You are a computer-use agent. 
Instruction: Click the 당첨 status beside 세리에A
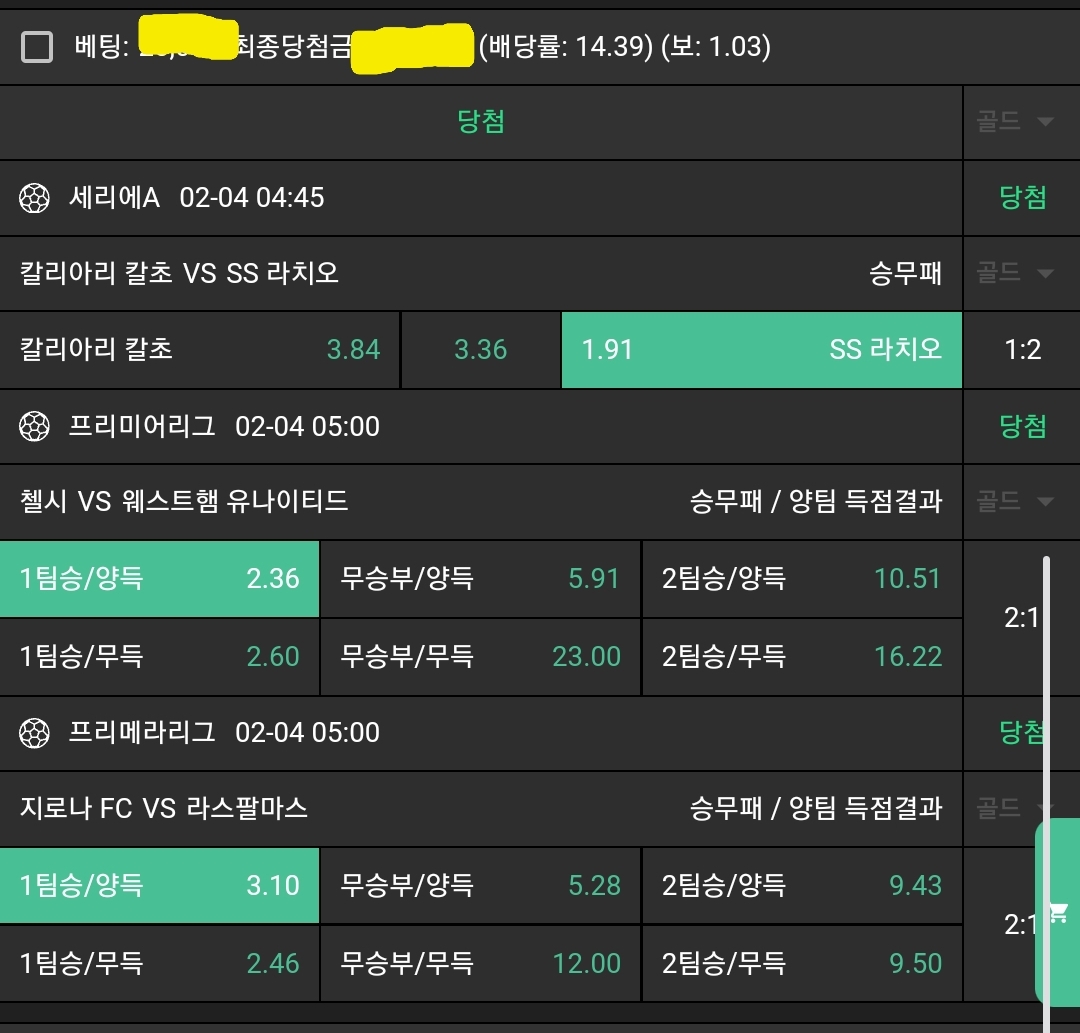click(1022, 198)
